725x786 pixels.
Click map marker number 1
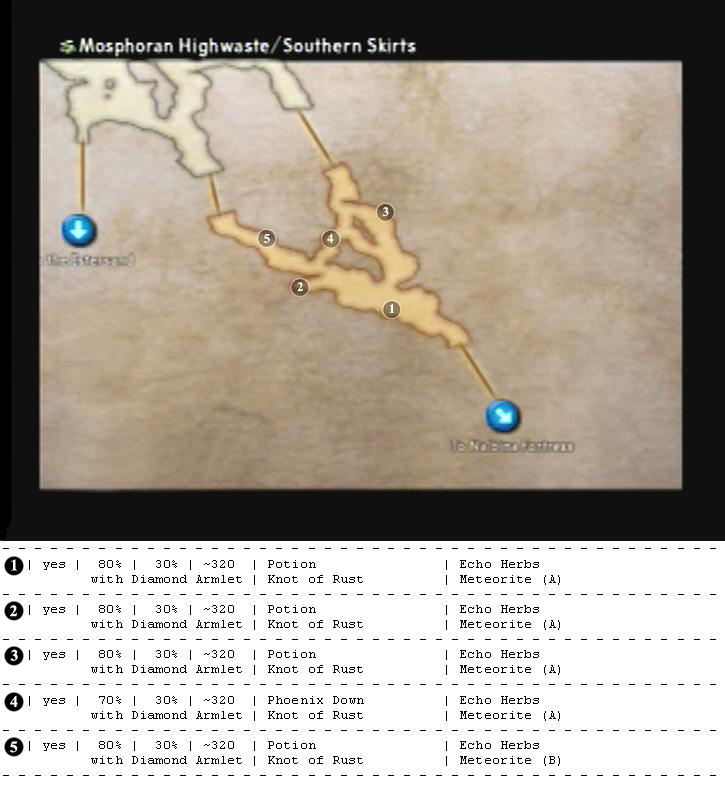pos(392,309)
